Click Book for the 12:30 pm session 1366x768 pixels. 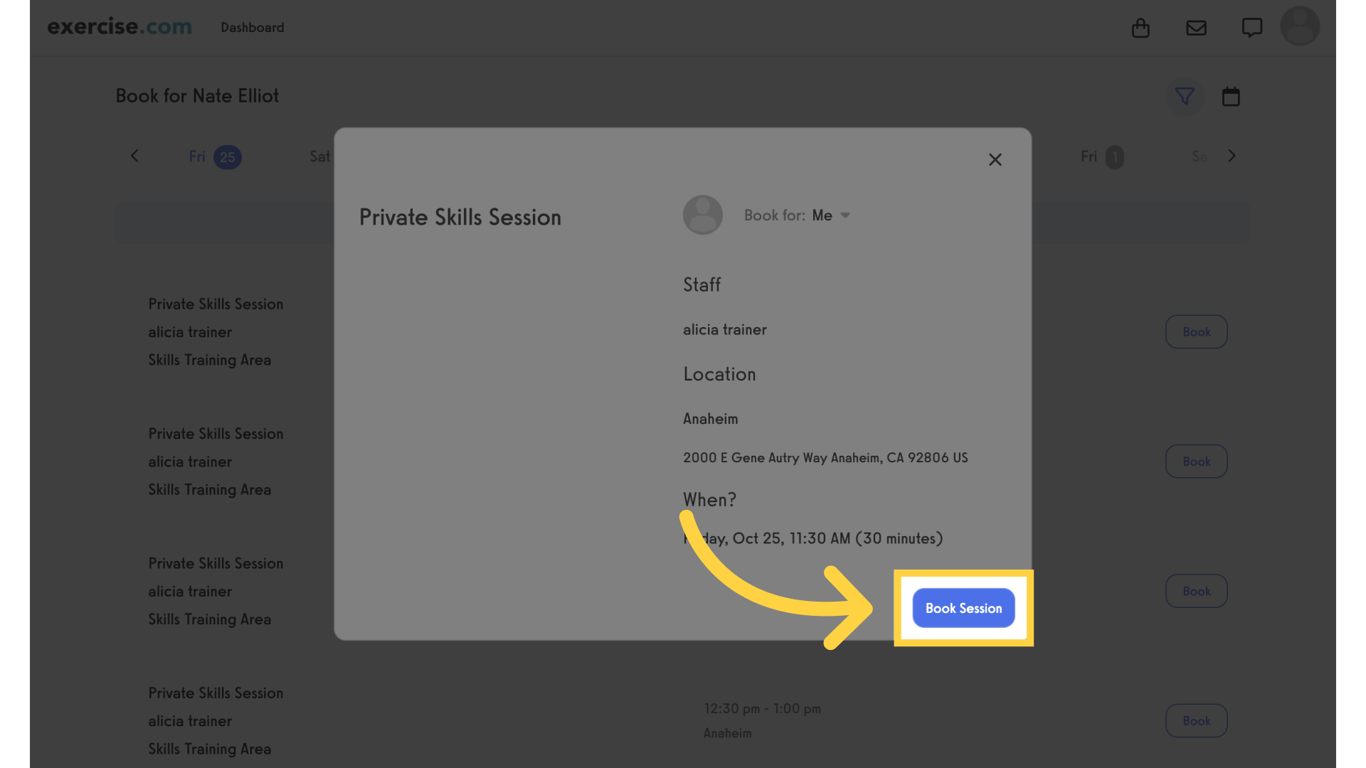click(1196, 721)
